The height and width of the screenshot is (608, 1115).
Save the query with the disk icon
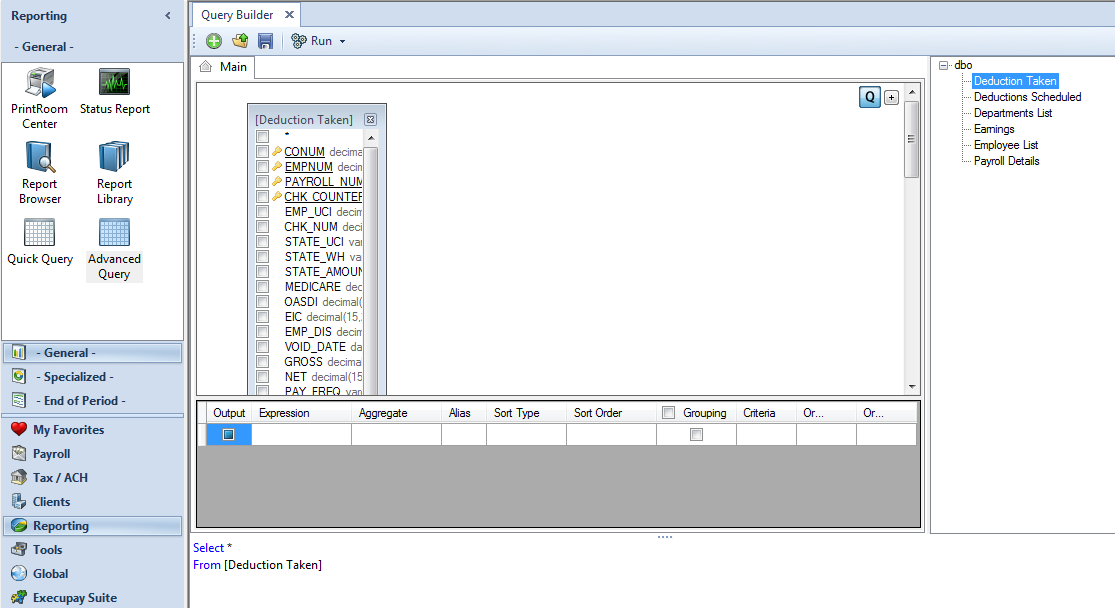tap(265, 41)
